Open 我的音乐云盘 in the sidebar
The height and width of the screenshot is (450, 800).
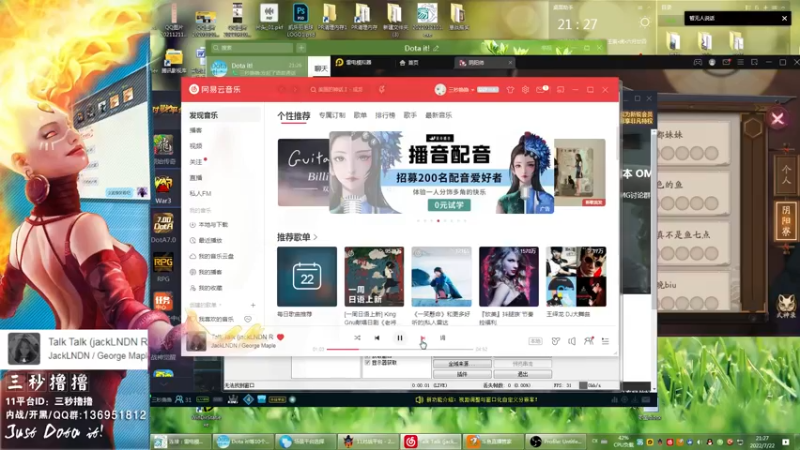pyautogui.click(x=212, y=256)
